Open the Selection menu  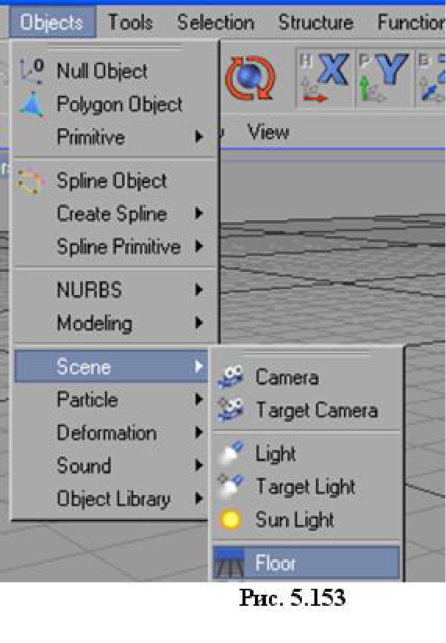pos(216,22)
